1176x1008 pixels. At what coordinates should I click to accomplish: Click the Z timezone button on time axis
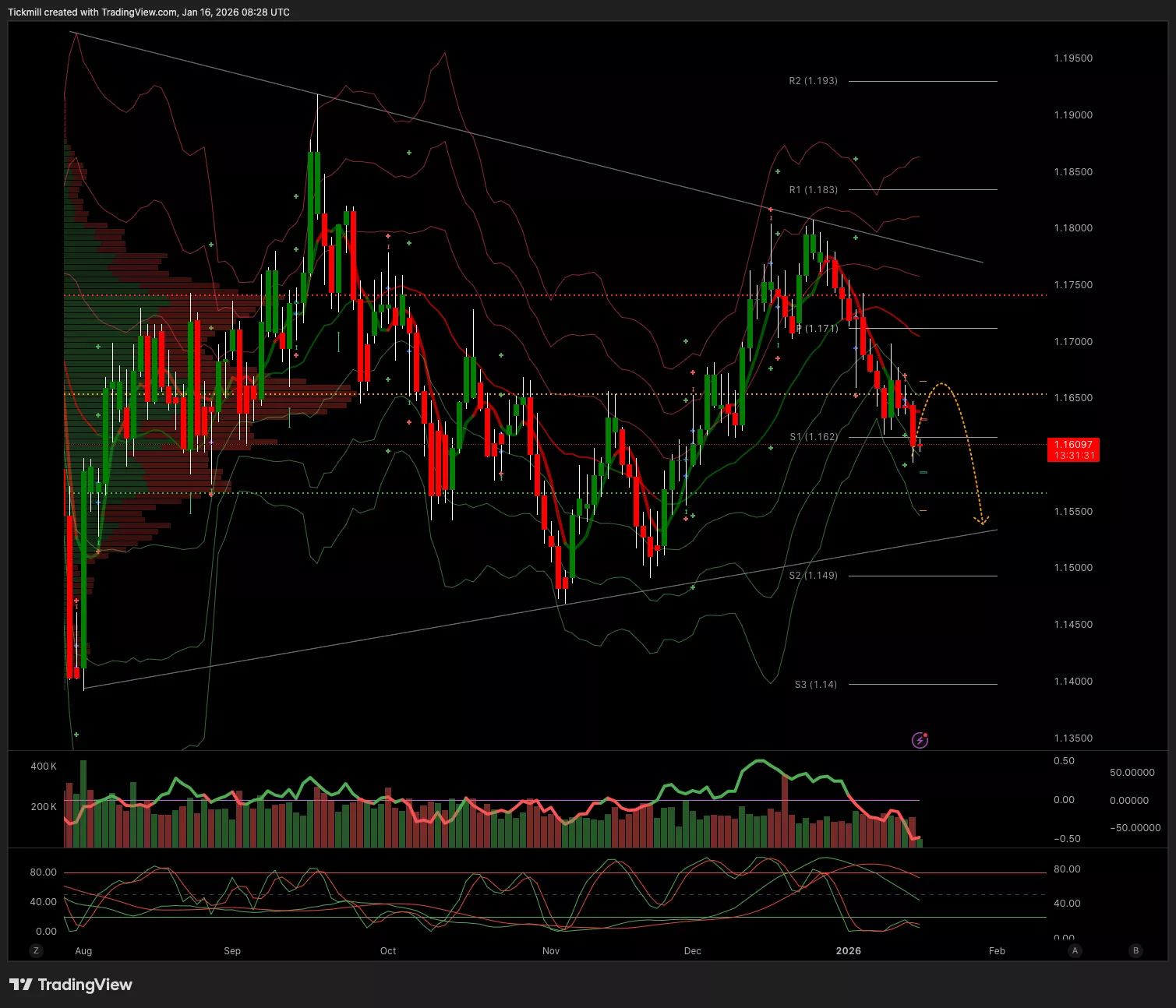[x=36, y=950]
